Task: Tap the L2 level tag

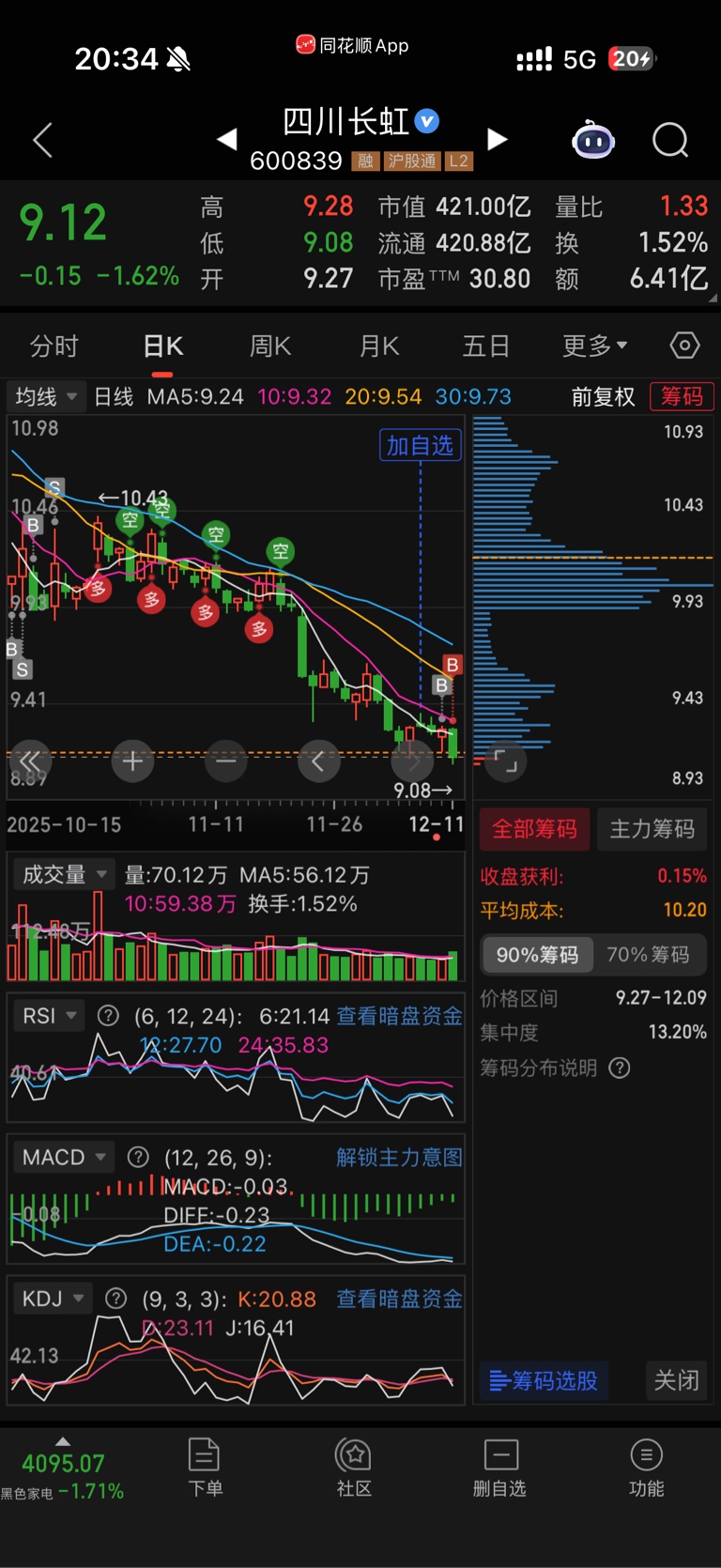Action: [458, 161]
